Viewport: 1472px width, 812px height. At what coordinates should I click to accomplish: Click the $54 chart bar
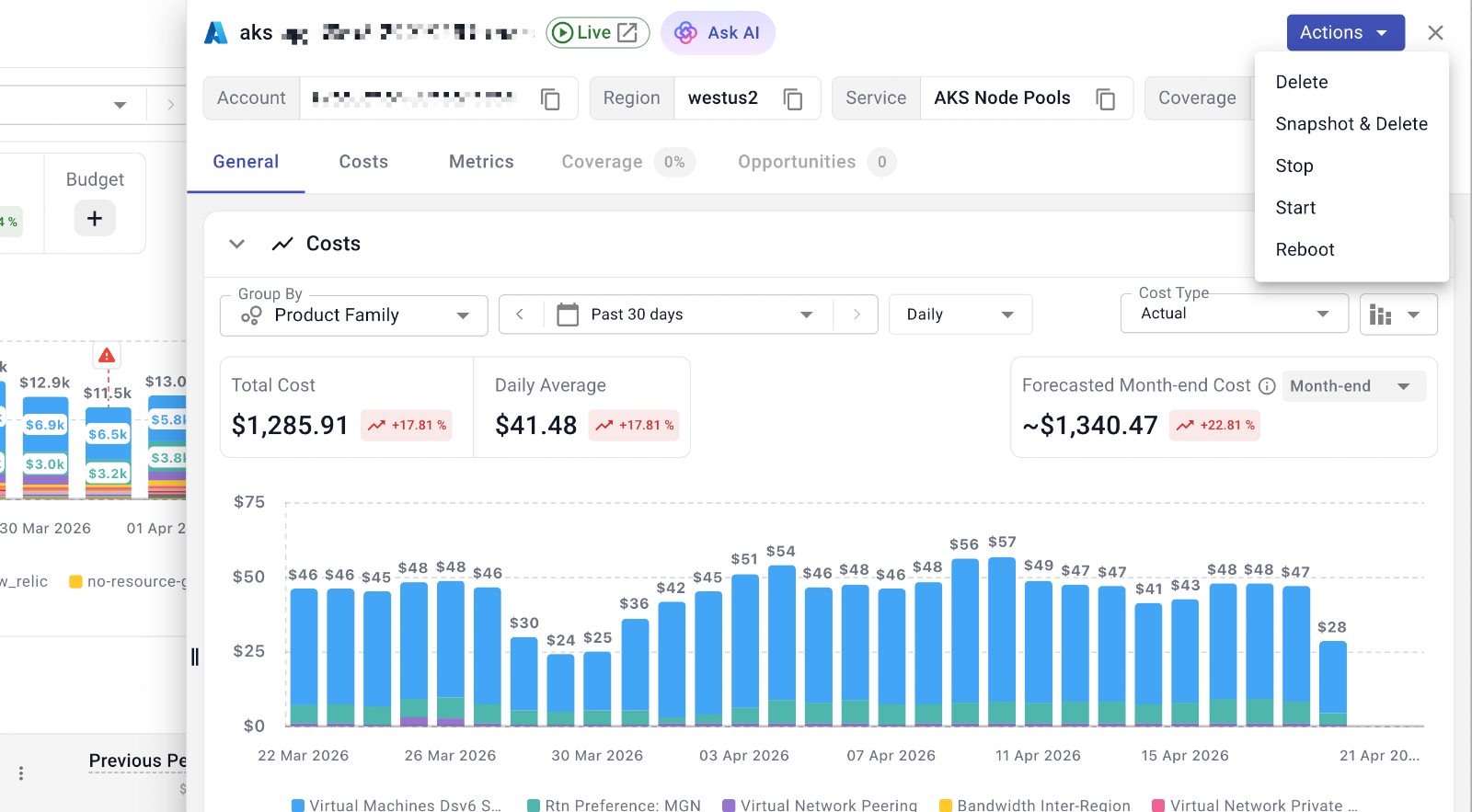pyautogui.click(x=782, y=646)
